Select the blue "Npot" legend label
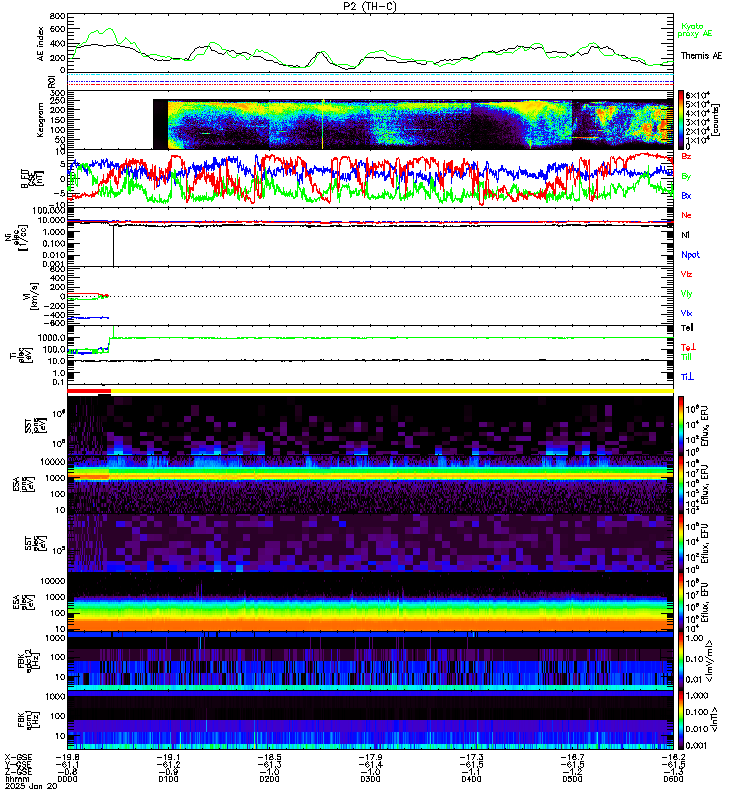This screenshot has width=750, height=800. (690, 255)
